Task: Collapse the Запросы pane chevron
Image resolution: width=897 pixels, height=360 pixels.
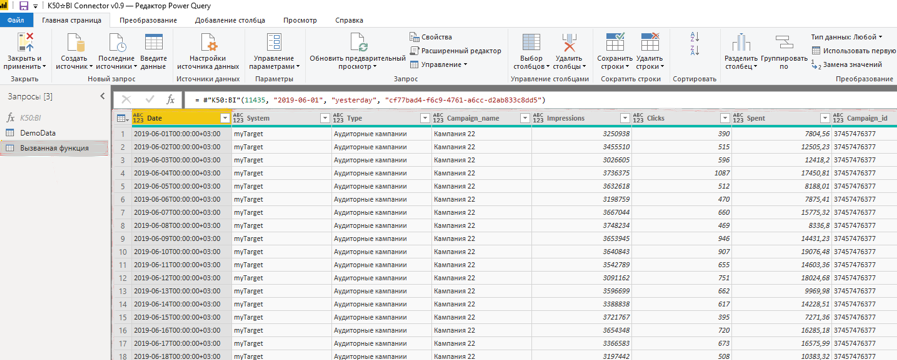Action: click(x=102, y=97)
